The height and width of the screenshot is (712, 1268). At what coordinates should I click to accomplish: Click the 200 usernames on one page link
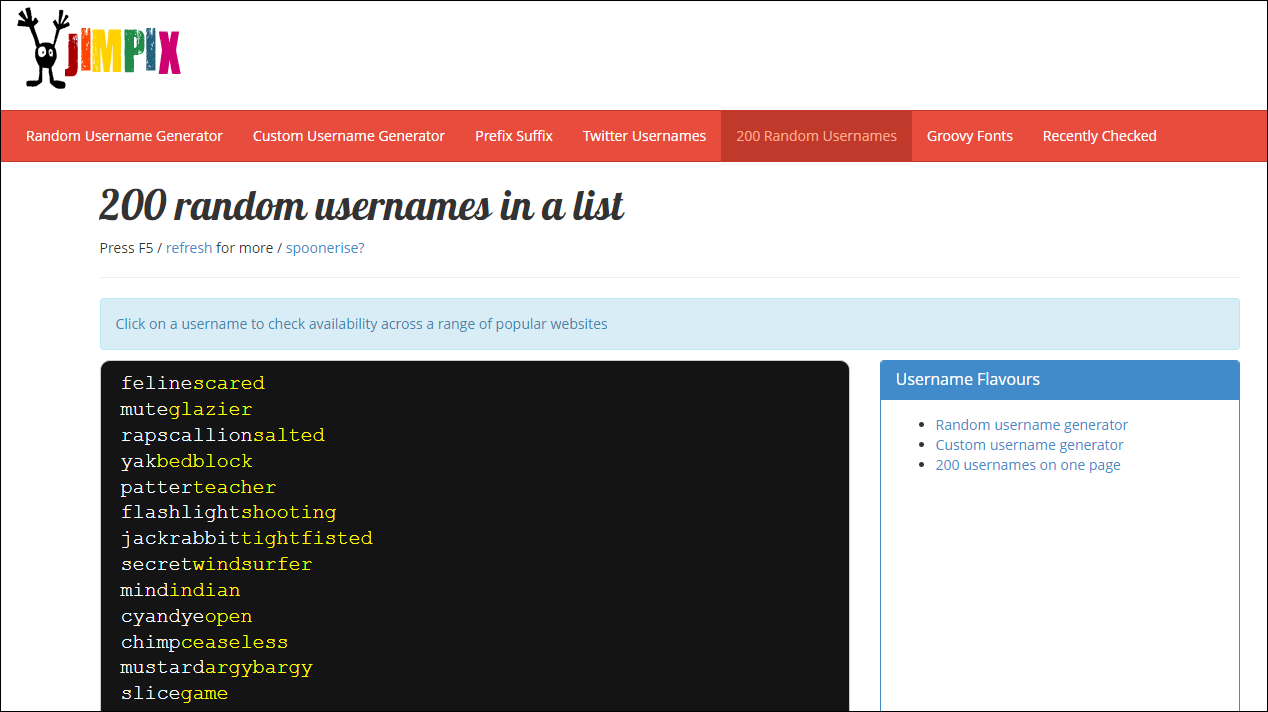(x=1027, y=465)
